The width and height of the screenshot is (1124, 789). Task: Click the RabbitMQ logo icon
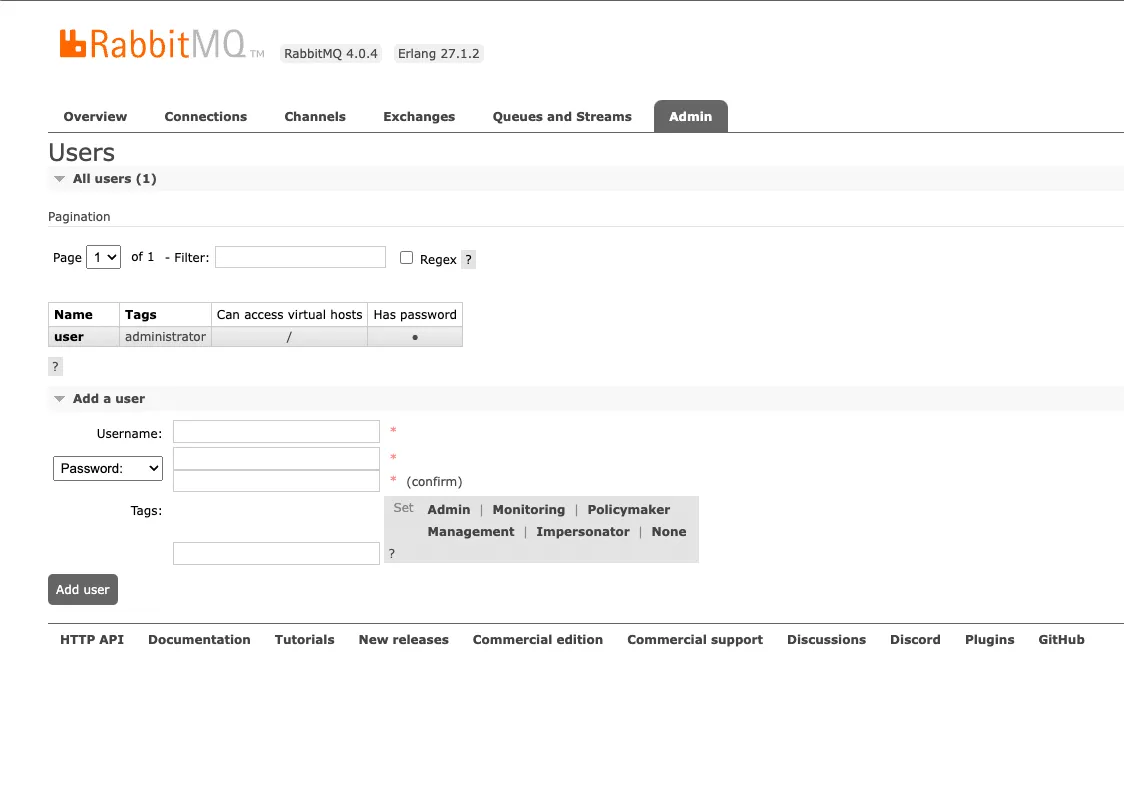pos(73,43)
